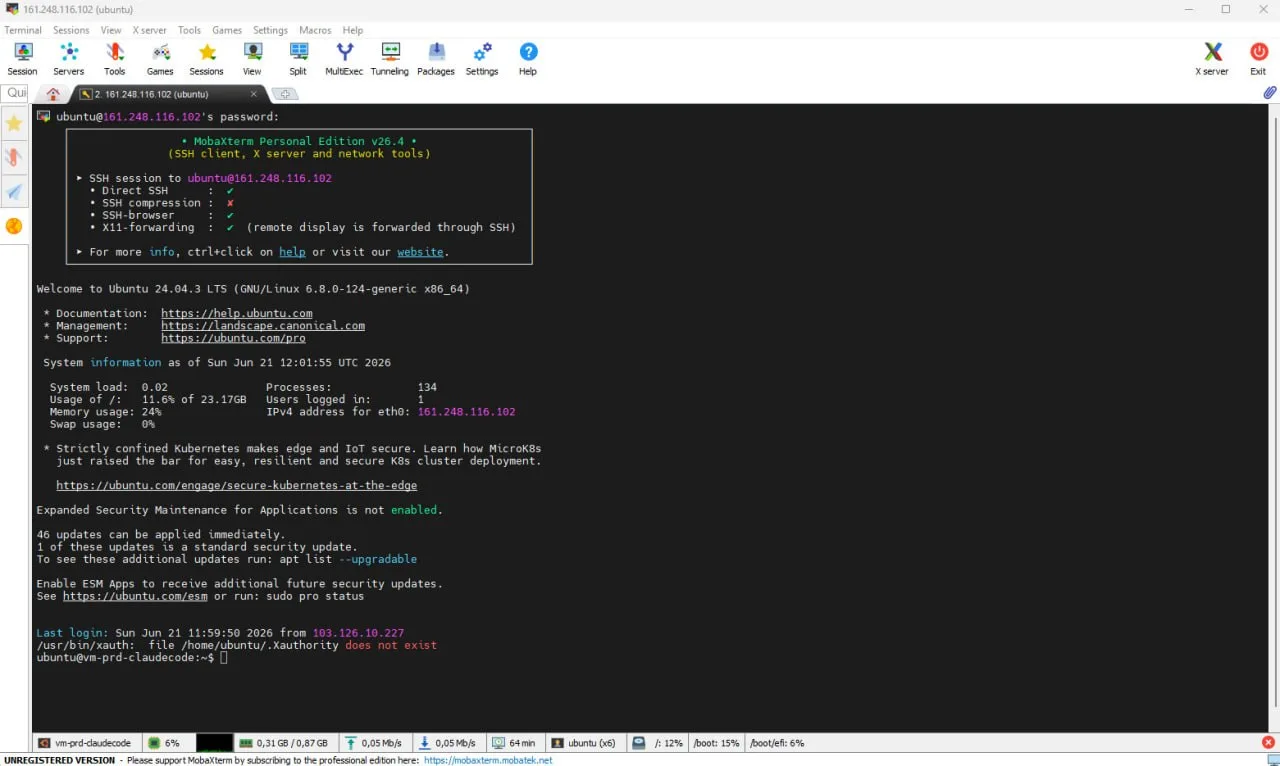
Task: Open the Settings gear toolbar icon
Action: (482, 59)
